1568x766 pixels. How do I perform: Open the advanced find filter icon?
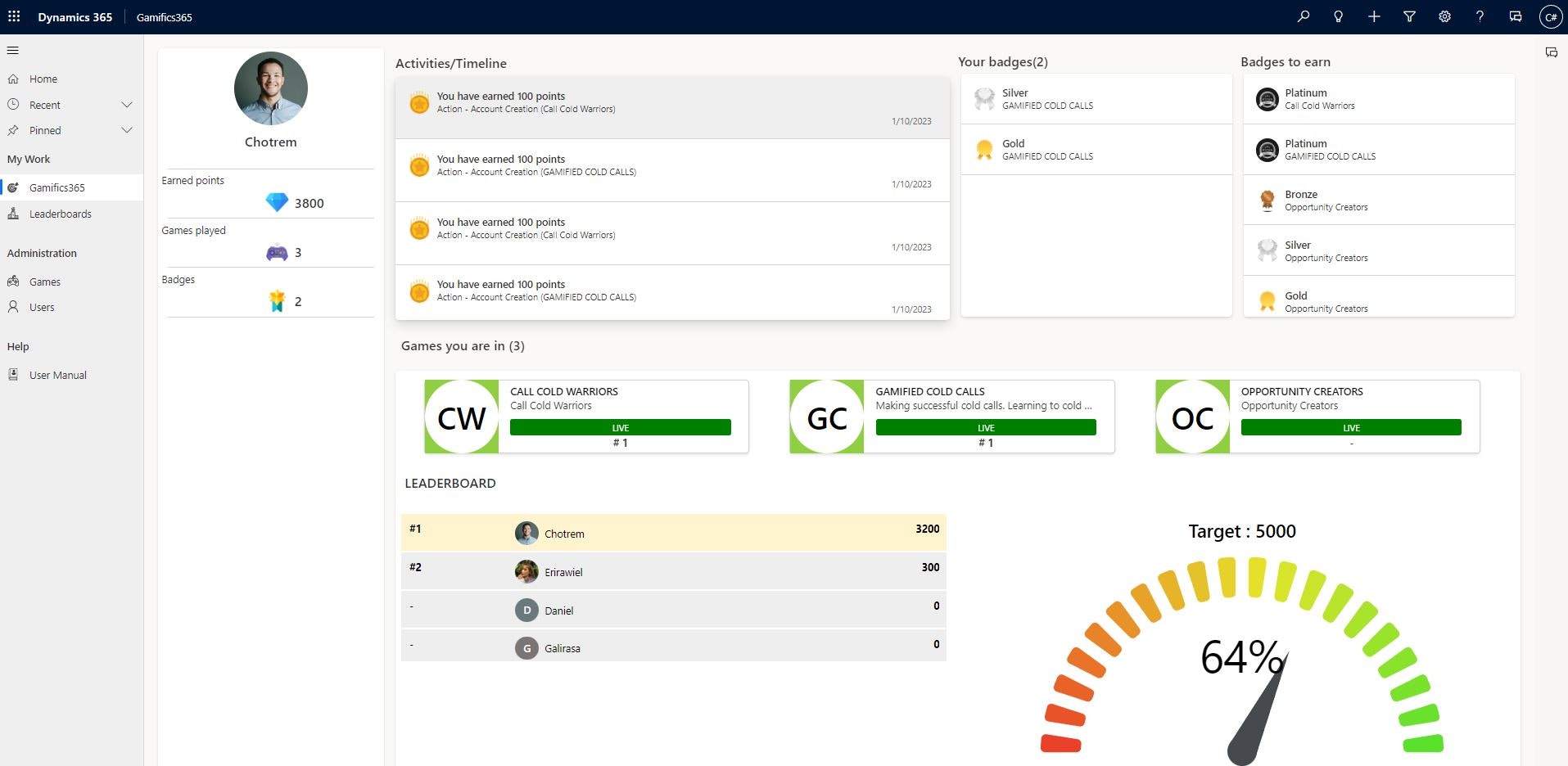1409,16
